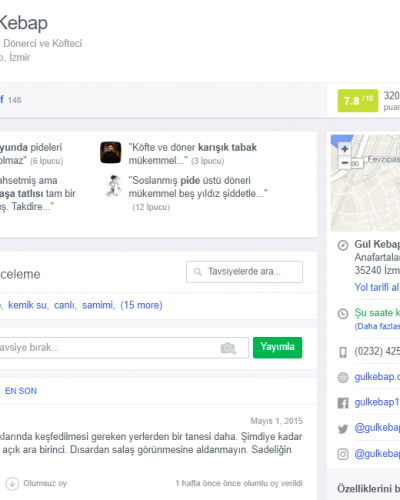Open the gulkebap1 Facebook link
This screenshot has width=400, height=500.
(377, 403)
